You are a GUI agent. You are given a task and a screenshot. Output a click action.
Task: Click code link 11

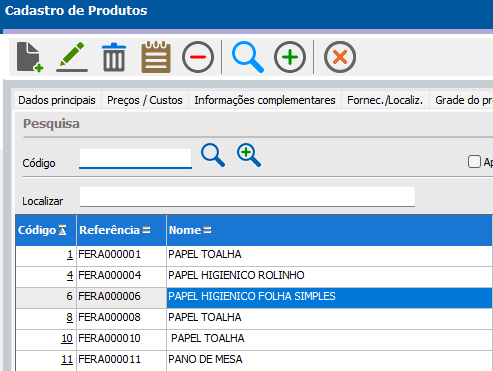click(x=67, y=360)
